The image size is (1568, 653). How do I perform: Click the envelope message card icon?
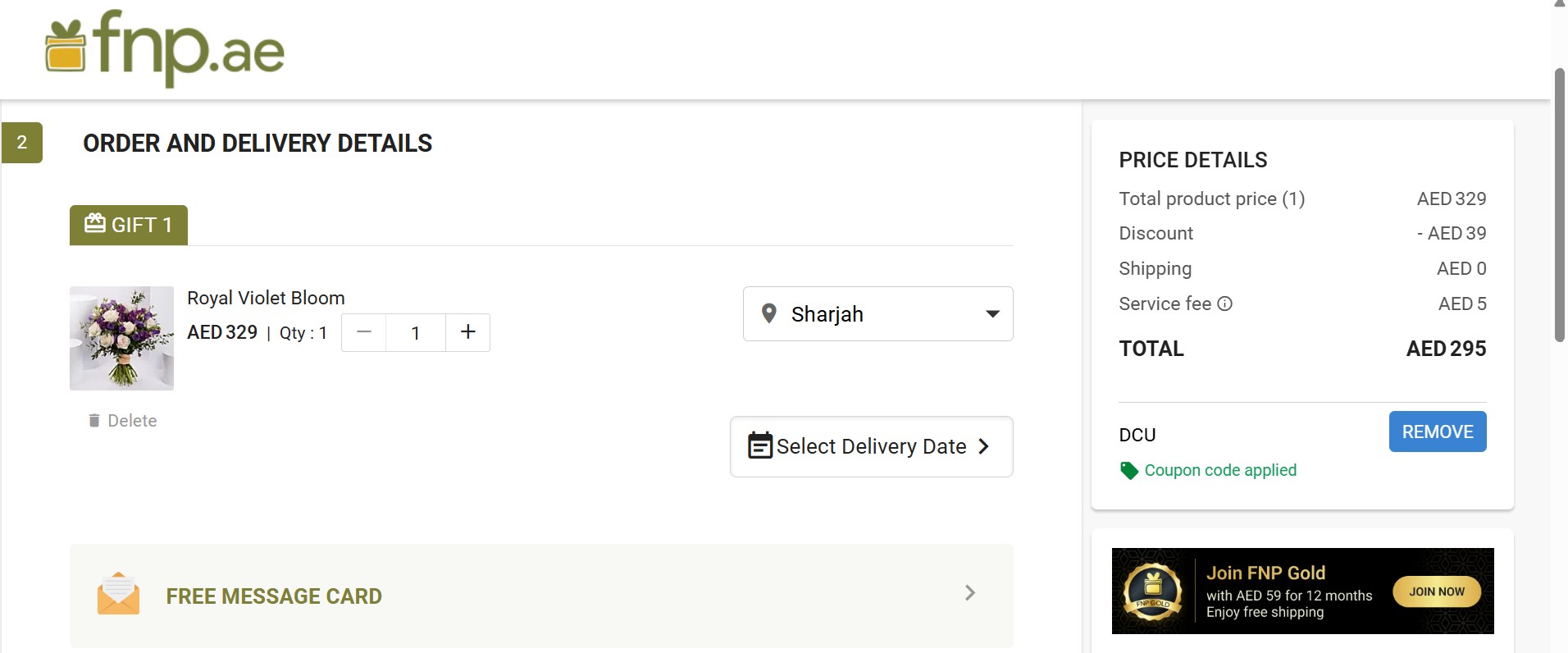(x=118, y=594)
